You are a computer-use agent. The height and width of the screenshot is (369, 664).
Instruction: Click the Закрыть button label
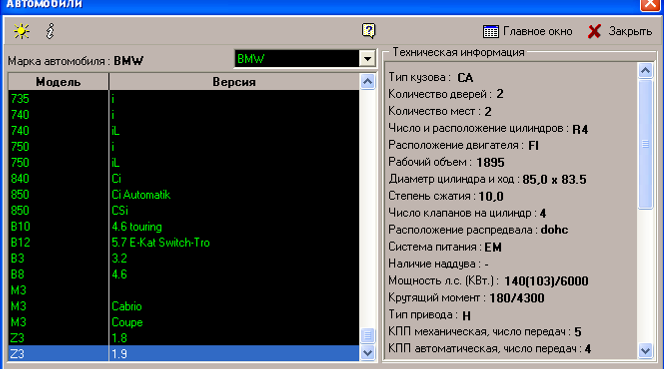tap(630, 31)
